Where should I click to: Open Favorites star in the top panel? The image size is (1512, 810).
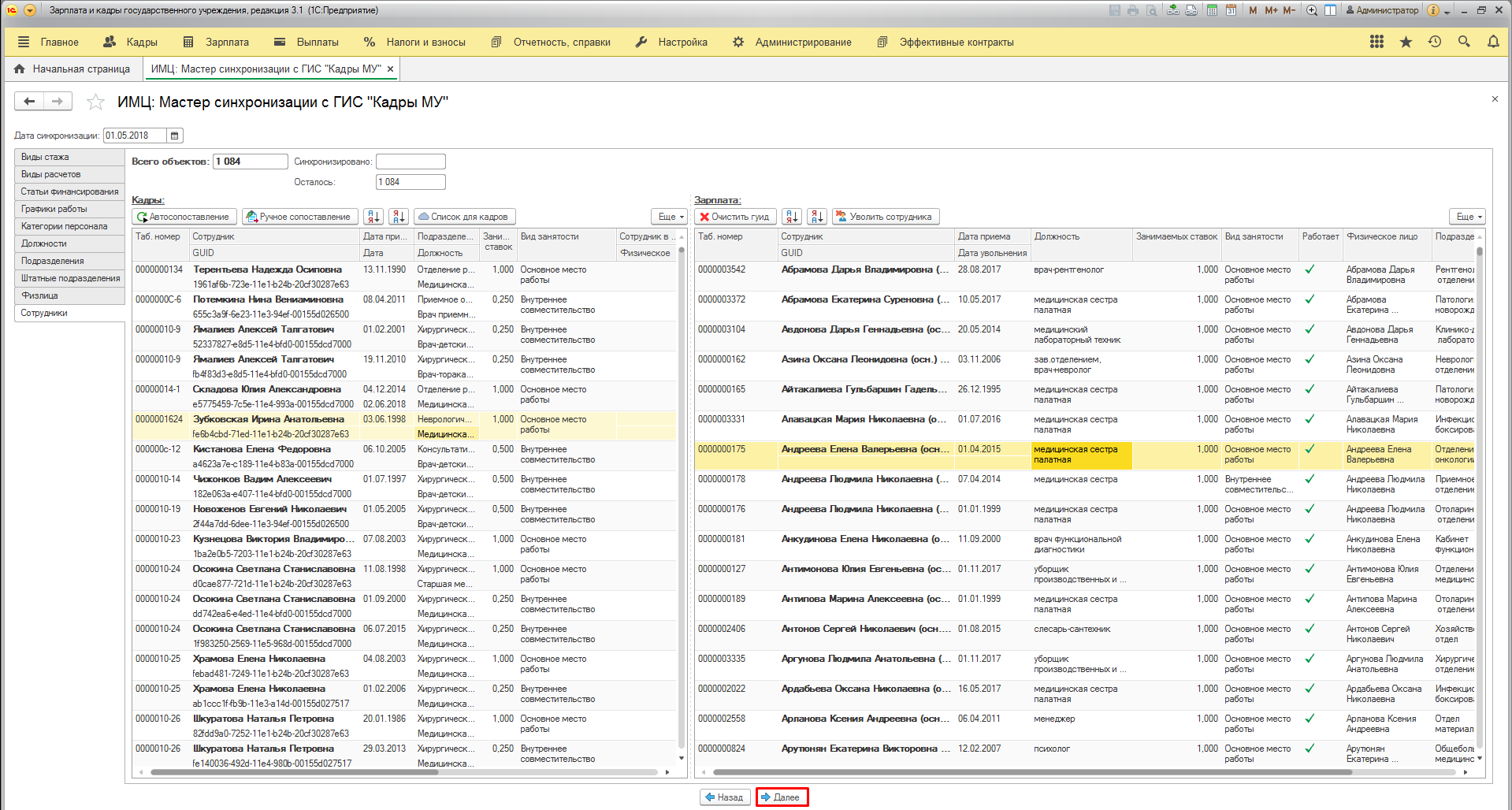[1406, 42]
